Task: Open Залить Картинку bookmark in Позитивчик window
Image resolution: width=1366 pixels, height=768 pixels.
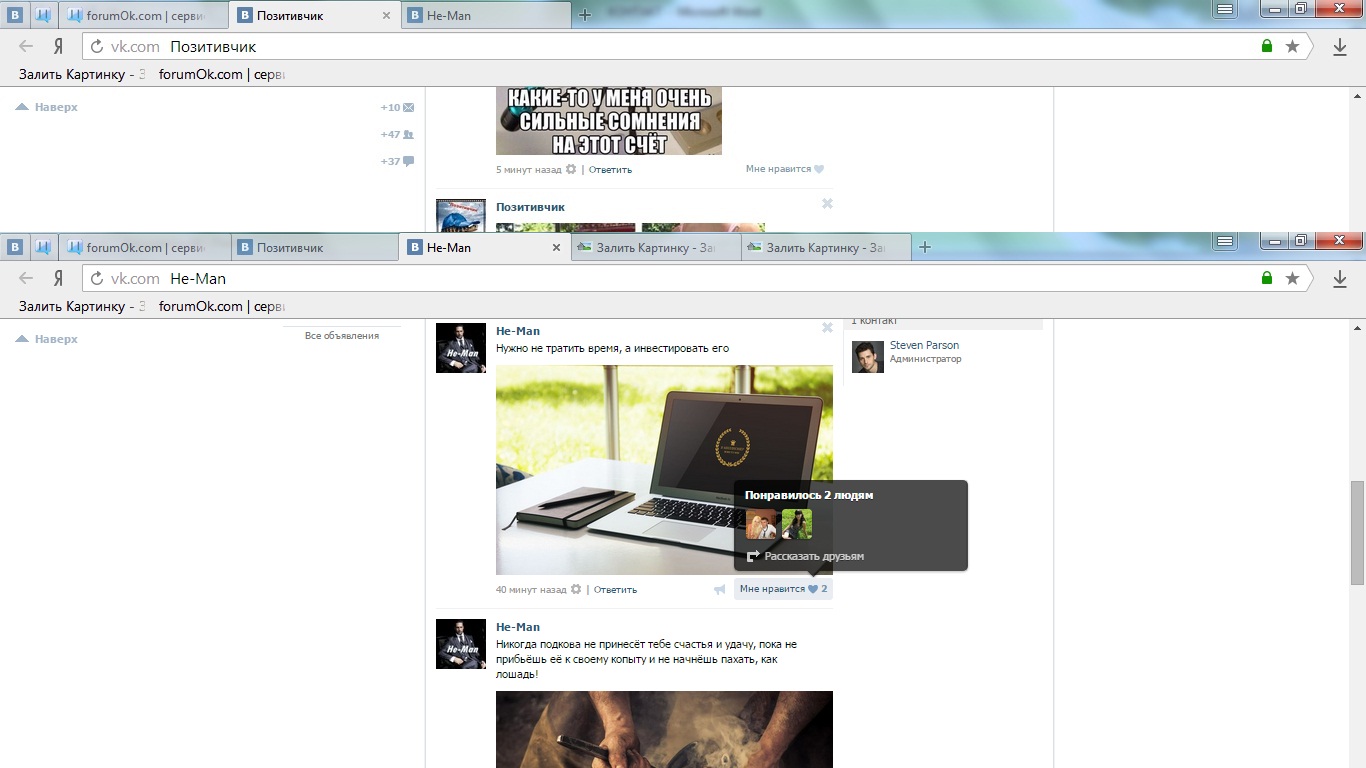Action: coord(82,74)
